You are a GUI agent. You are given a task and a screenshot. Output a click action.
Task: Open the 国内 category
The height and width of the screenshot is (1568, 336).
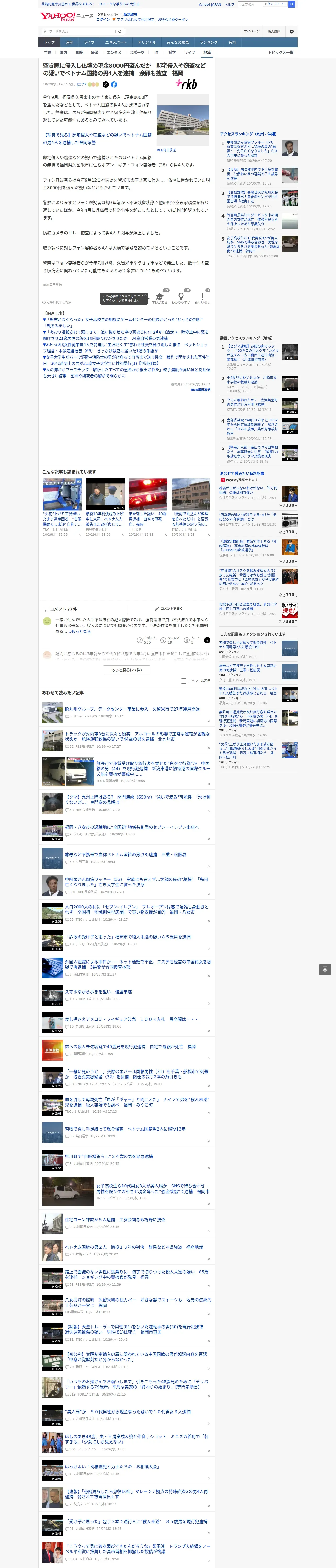pos(63,52)
